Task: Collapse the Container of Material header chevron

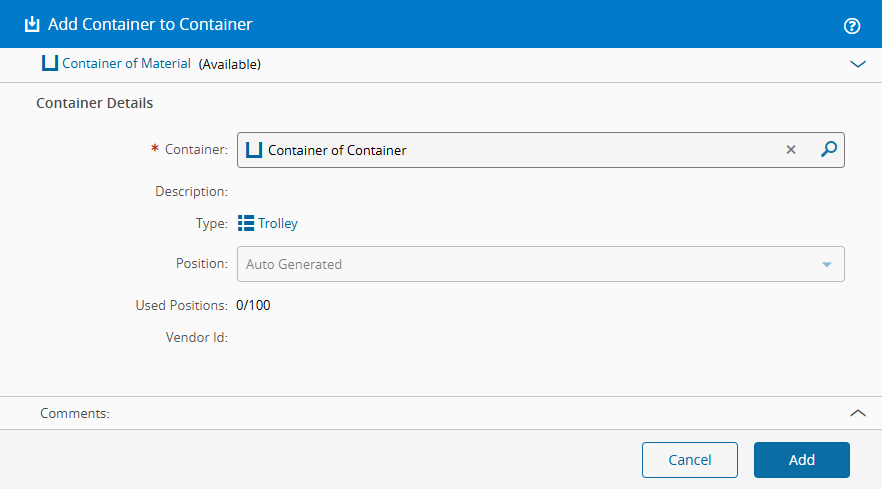Action: (x=857, y=64)
